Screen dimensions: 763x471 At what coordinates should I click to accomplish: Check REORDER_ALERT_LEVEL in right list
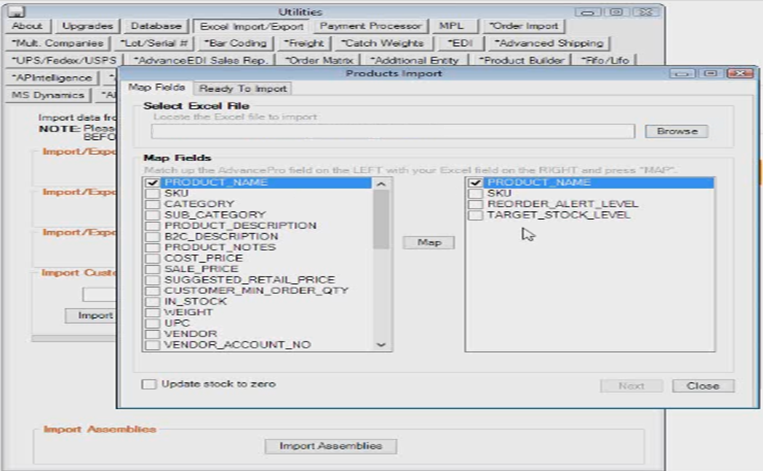pos(475,204)
